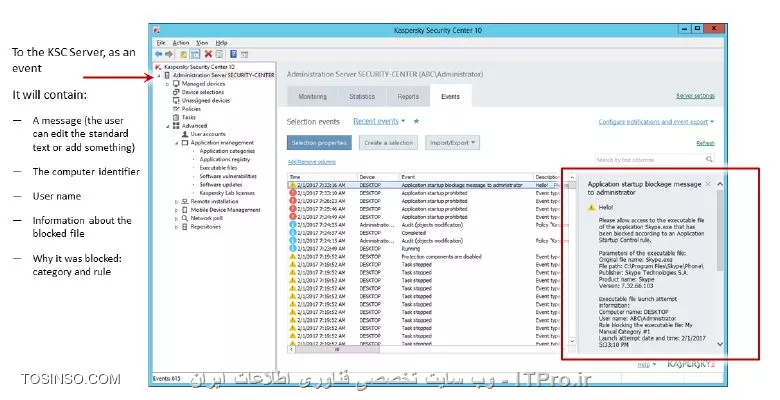Open the Help menu in menu bar
The width and height of the screenshot is (780, 400).
[x=221, y=43]
